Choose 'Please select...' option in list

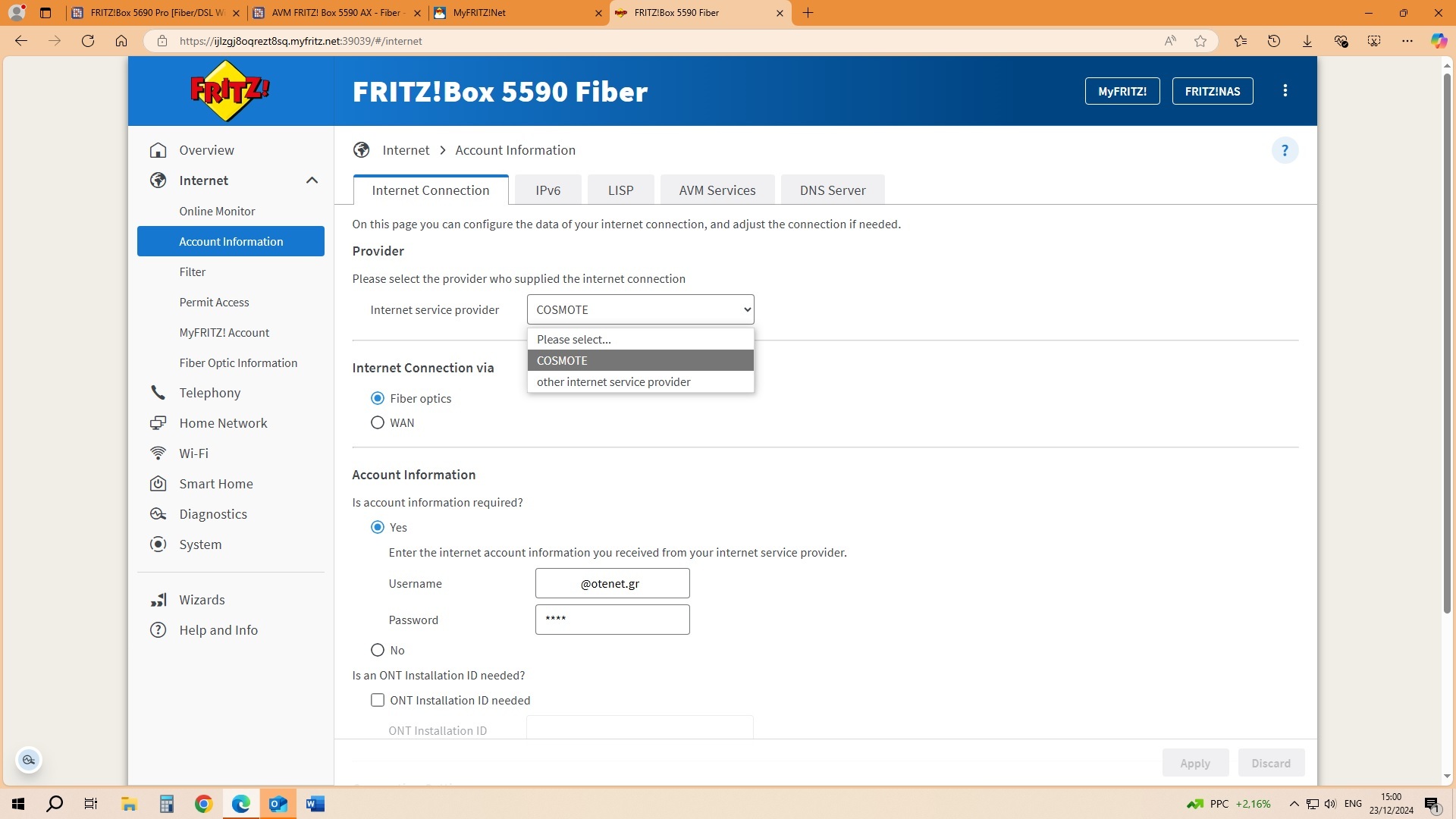641,339
